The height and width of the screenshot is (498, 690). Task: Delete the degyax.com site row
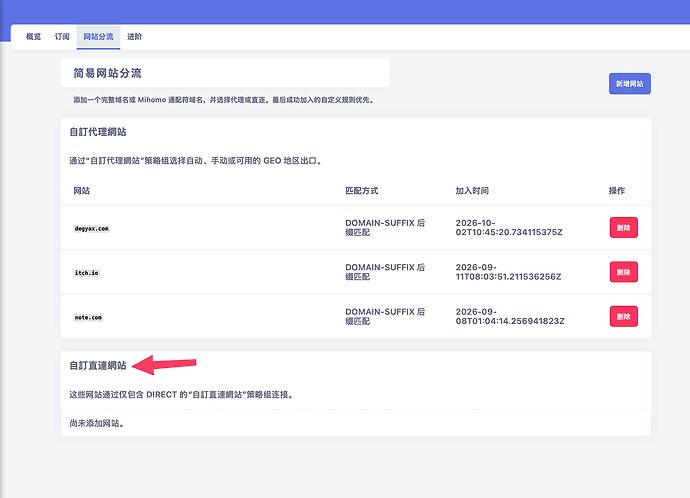(624, 227)
